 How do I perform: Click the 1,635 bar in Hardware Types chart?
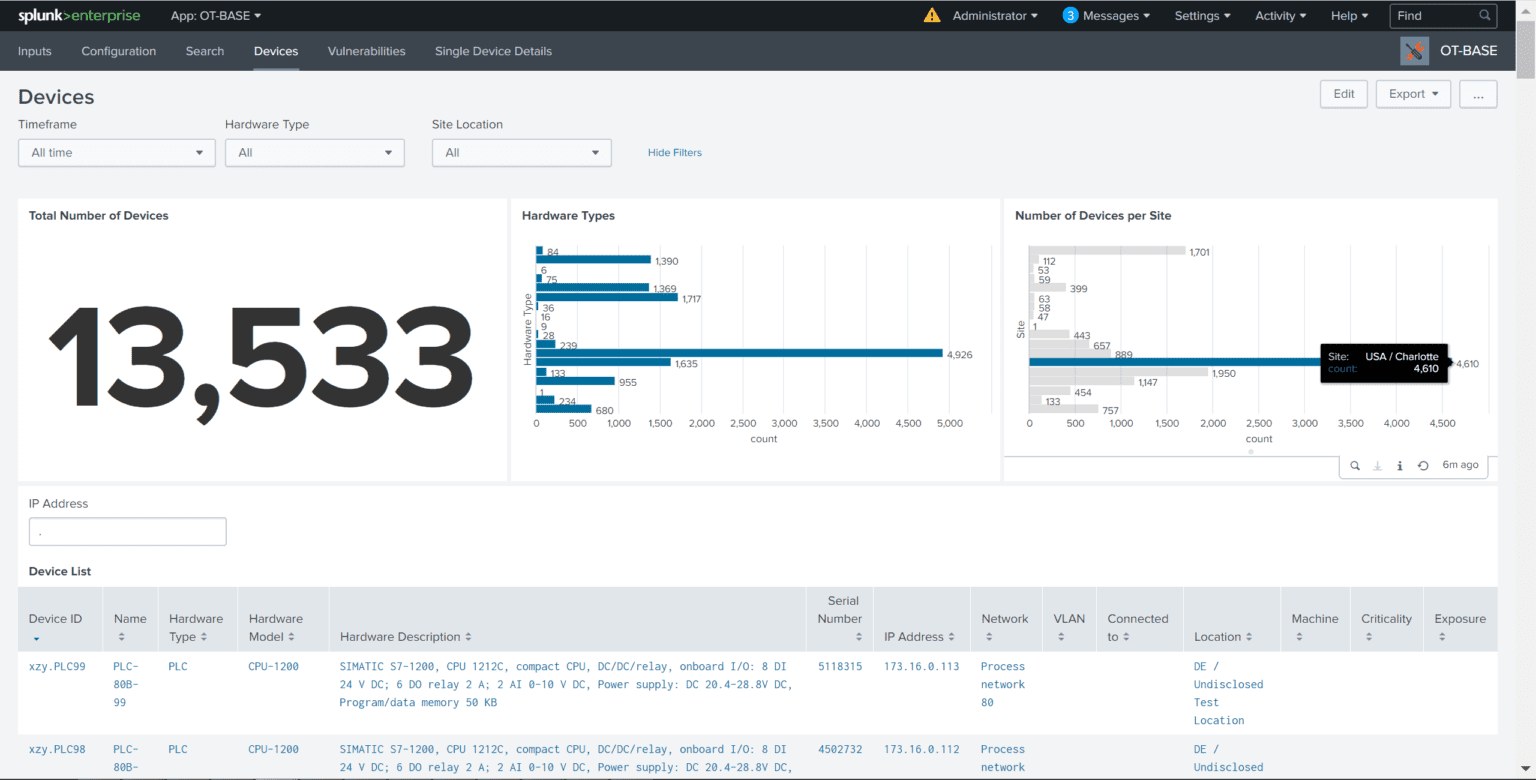[603, 362]
